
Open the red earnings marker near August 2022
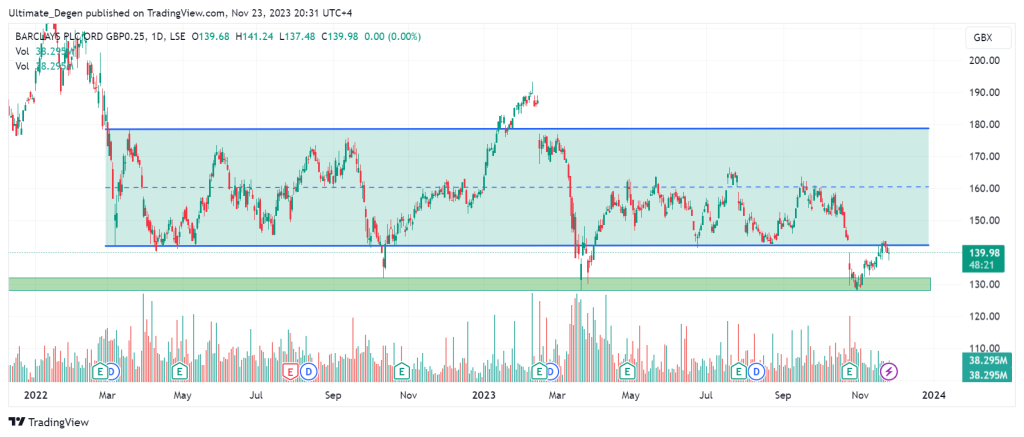[293, 372]
